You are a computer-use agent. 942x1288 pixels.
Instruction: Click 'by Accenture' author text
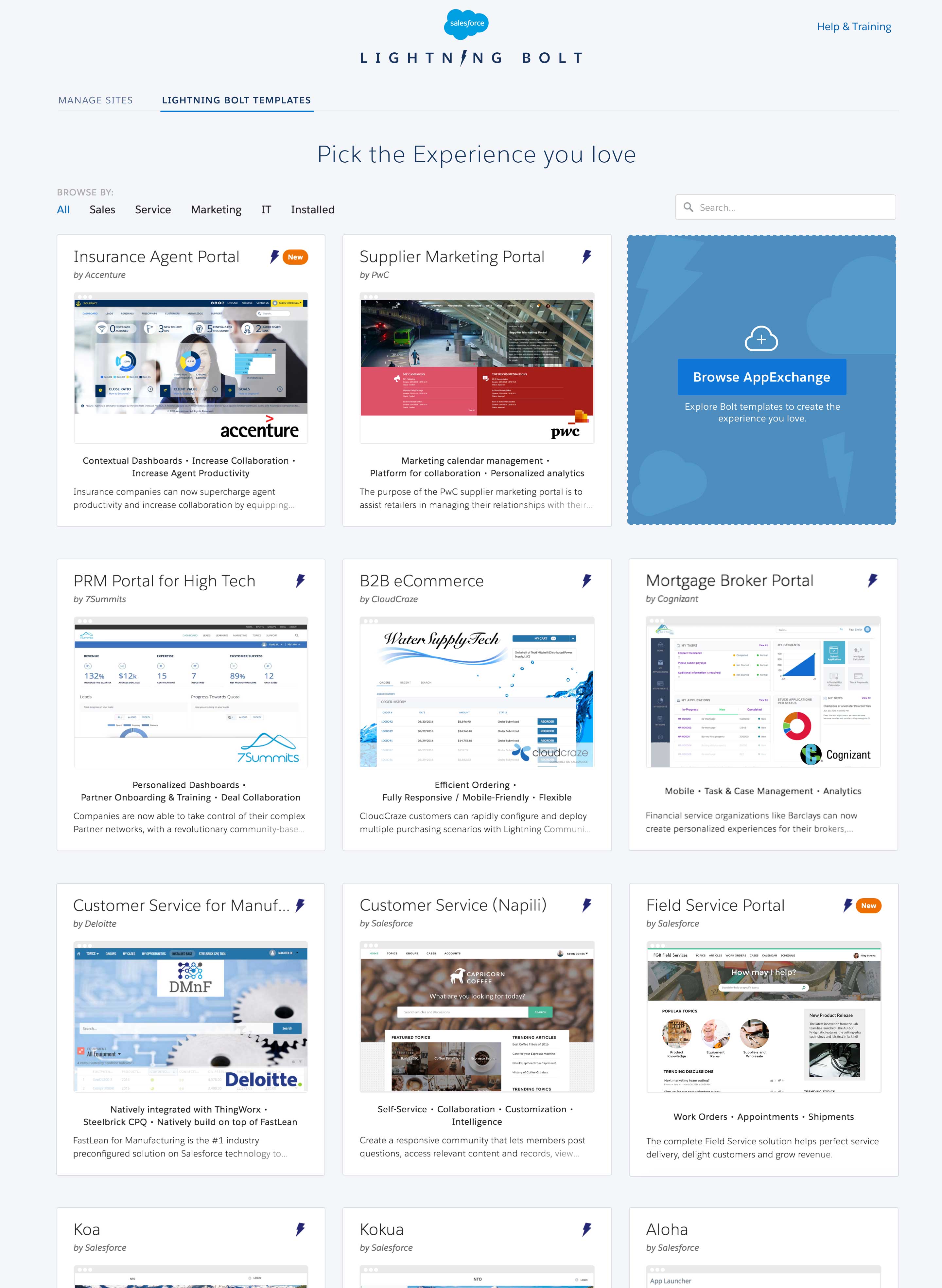pyautogui.click(x=99, y=275)
